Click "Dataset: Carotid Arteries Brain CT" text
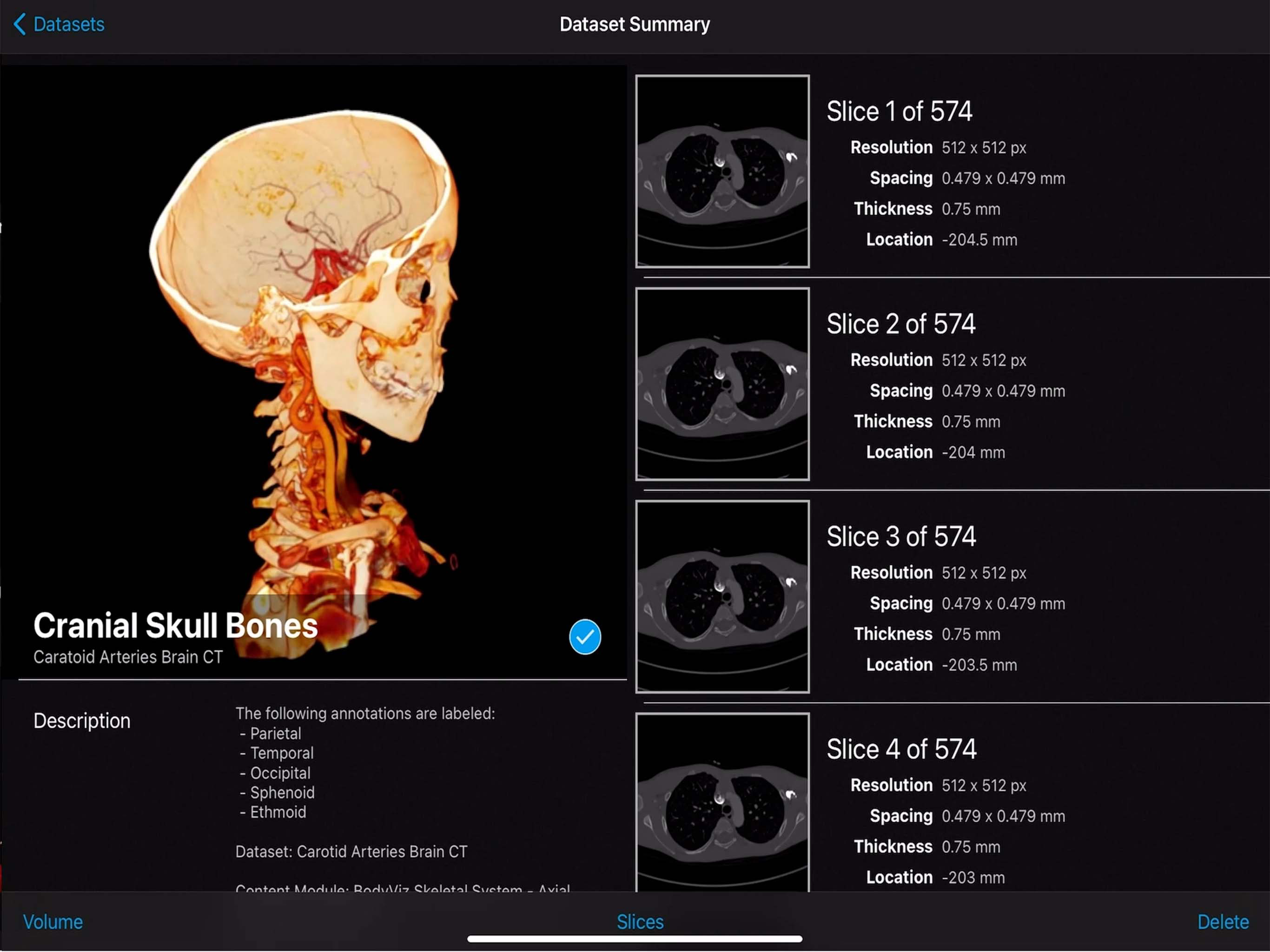Screen dimensions: 1270x952 point(351,852)
